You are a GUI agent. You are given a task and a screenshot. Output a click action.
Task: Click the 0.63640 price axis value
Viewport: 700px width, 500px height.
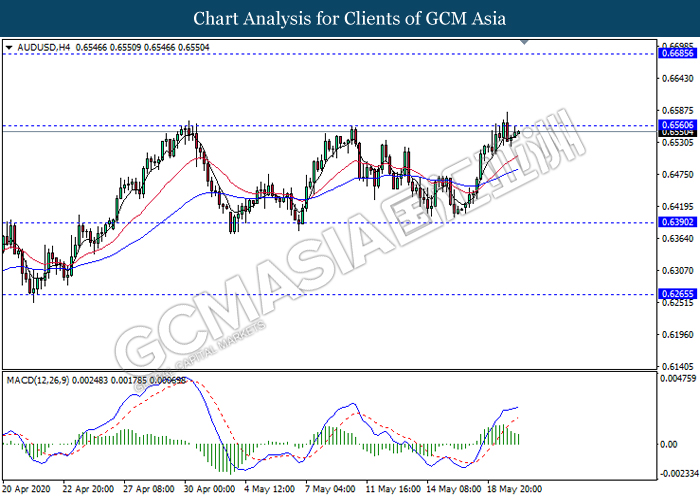tap(677, 238)
